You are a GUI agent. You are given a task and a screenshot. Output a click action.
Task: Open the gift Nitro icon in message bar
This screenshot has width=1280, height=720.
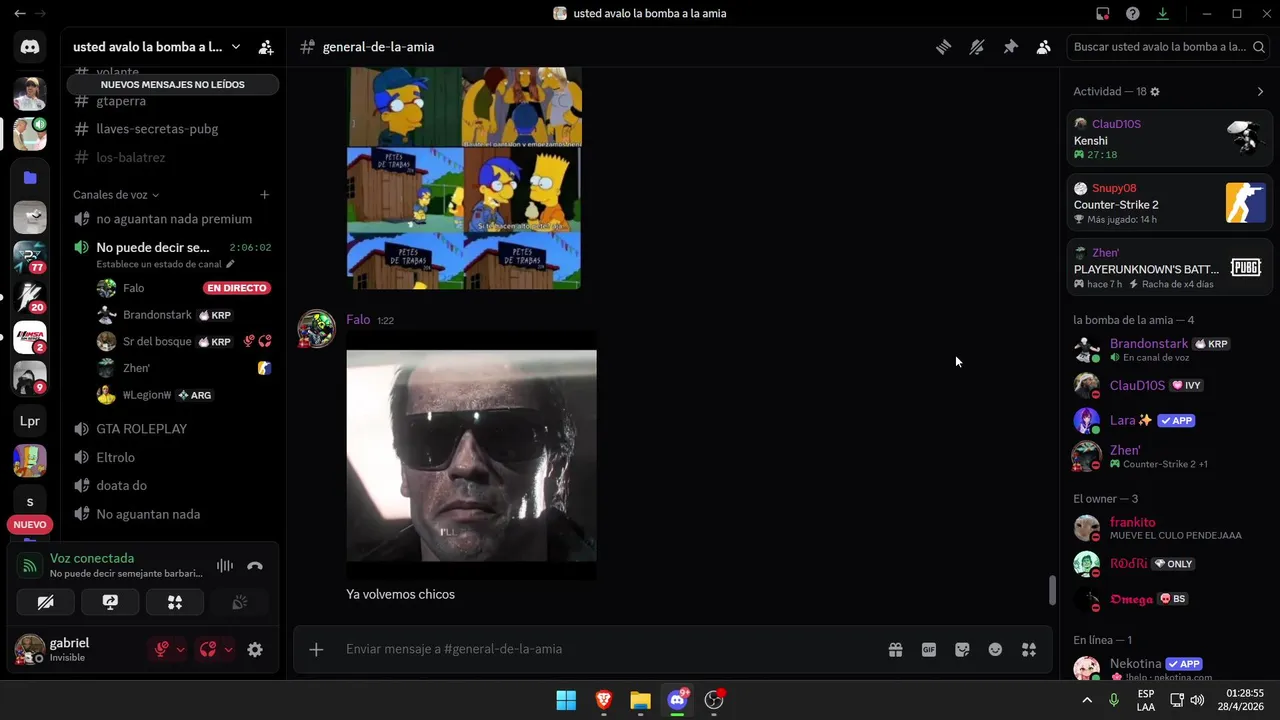(895, 650)
